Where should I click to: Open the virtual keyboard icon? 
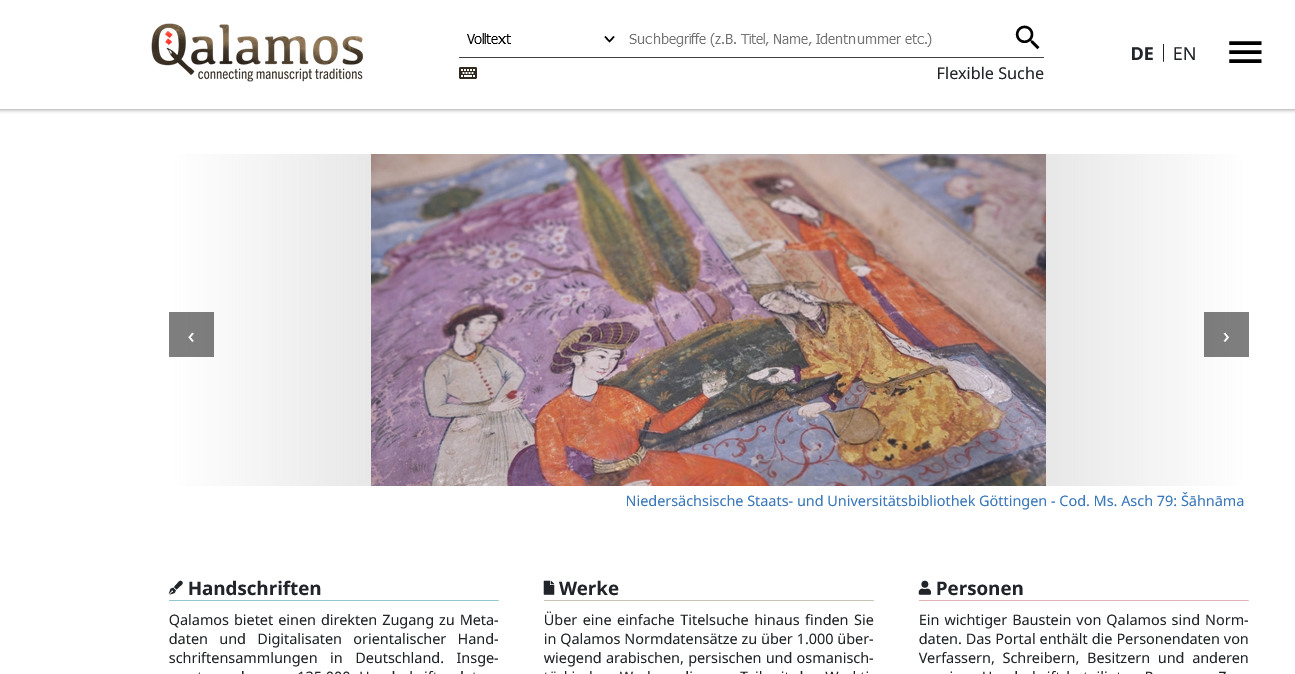468,73
